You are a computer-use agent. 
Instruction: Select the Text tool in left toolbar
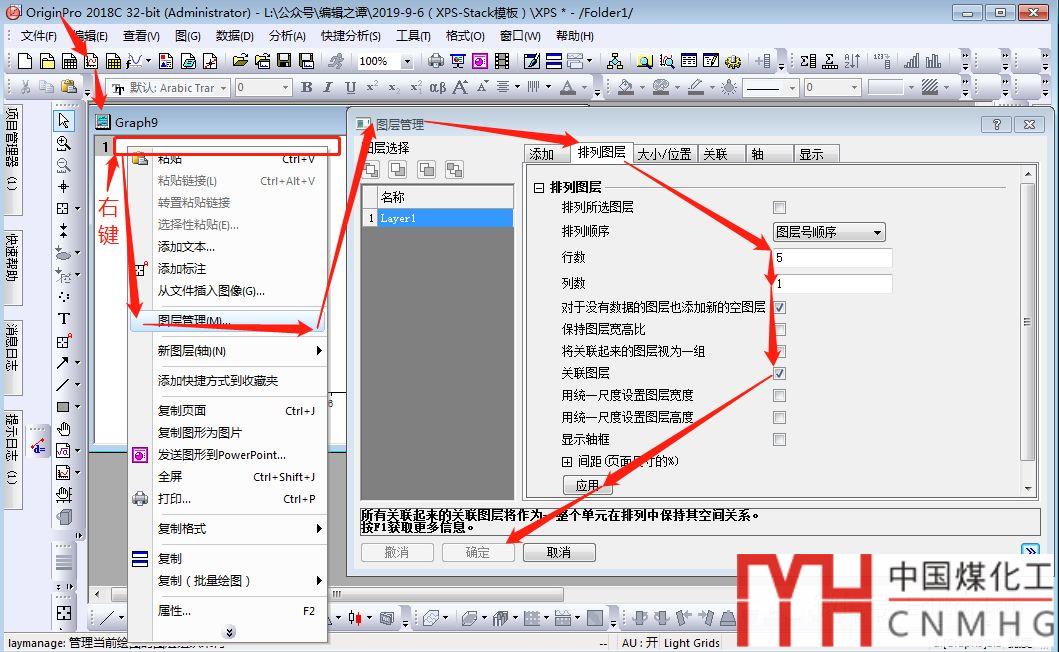click(64, 319)
